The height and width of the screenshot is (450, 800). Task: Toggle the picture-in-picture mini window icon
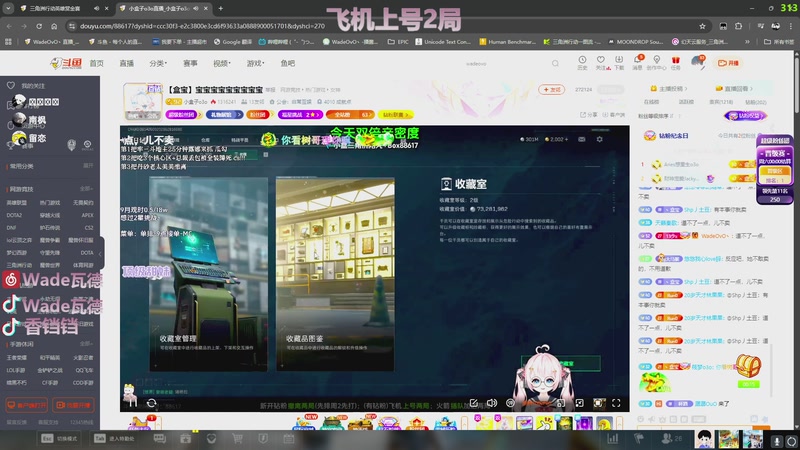[x=561, y=403]
